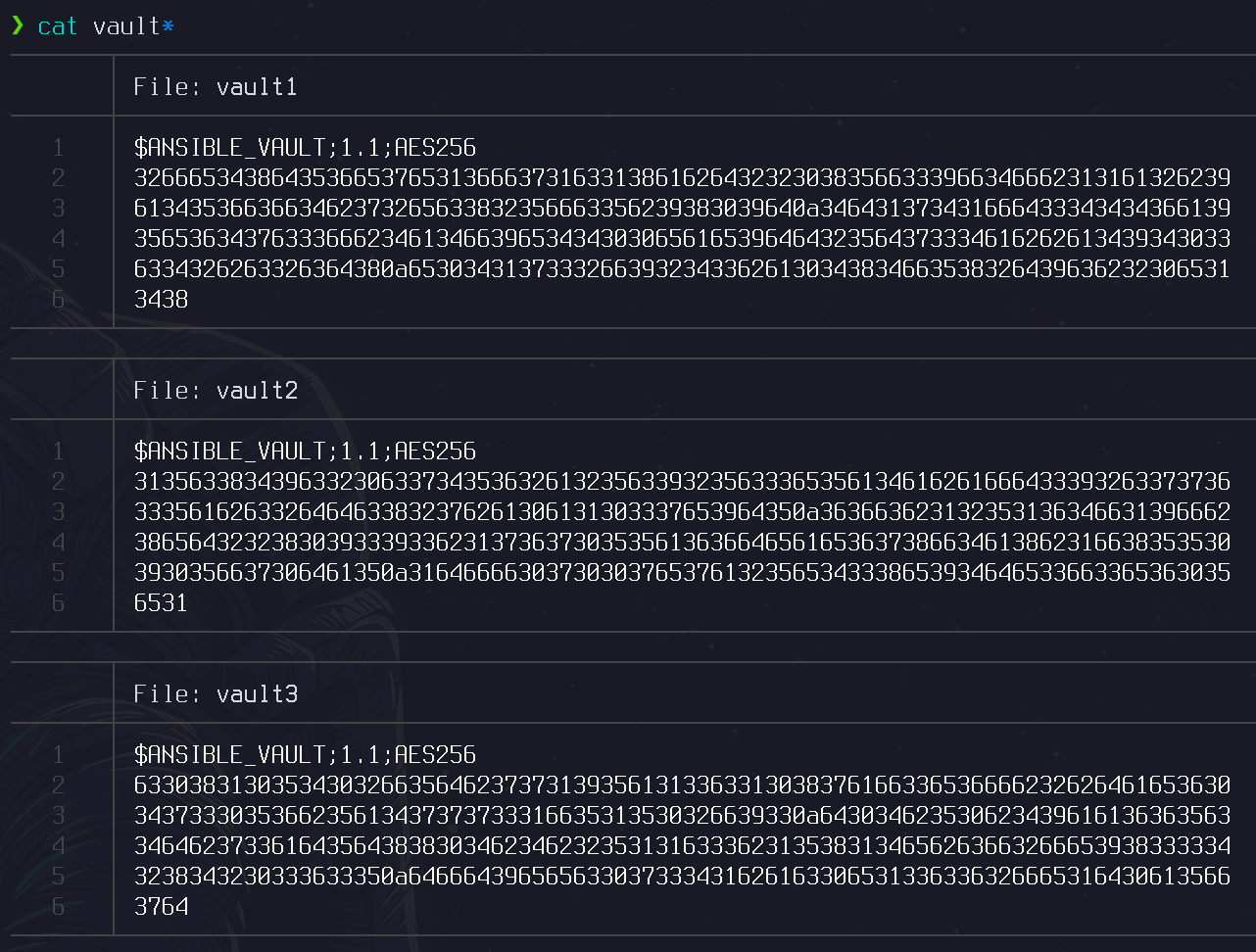This screenshot has height=952, width=1256.
Task: Click the 'vault' argument in the command line
Action: point(126,26)
